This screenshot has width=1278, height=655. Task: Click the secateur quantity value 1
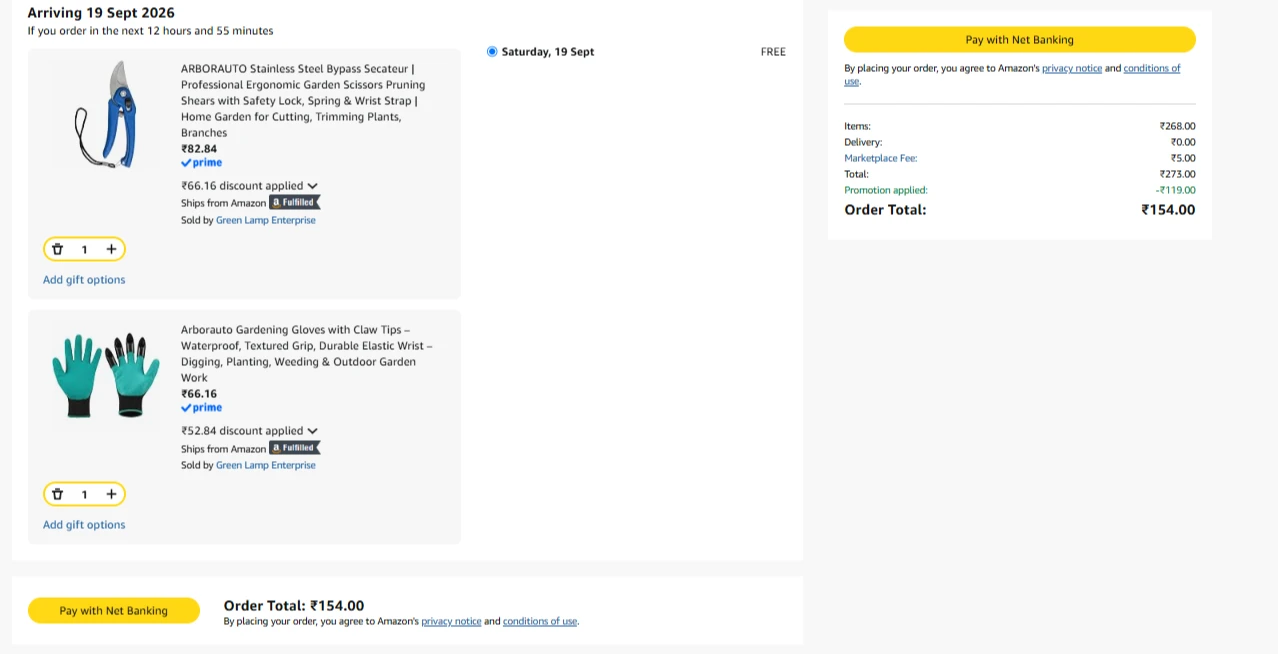(84, 249)
